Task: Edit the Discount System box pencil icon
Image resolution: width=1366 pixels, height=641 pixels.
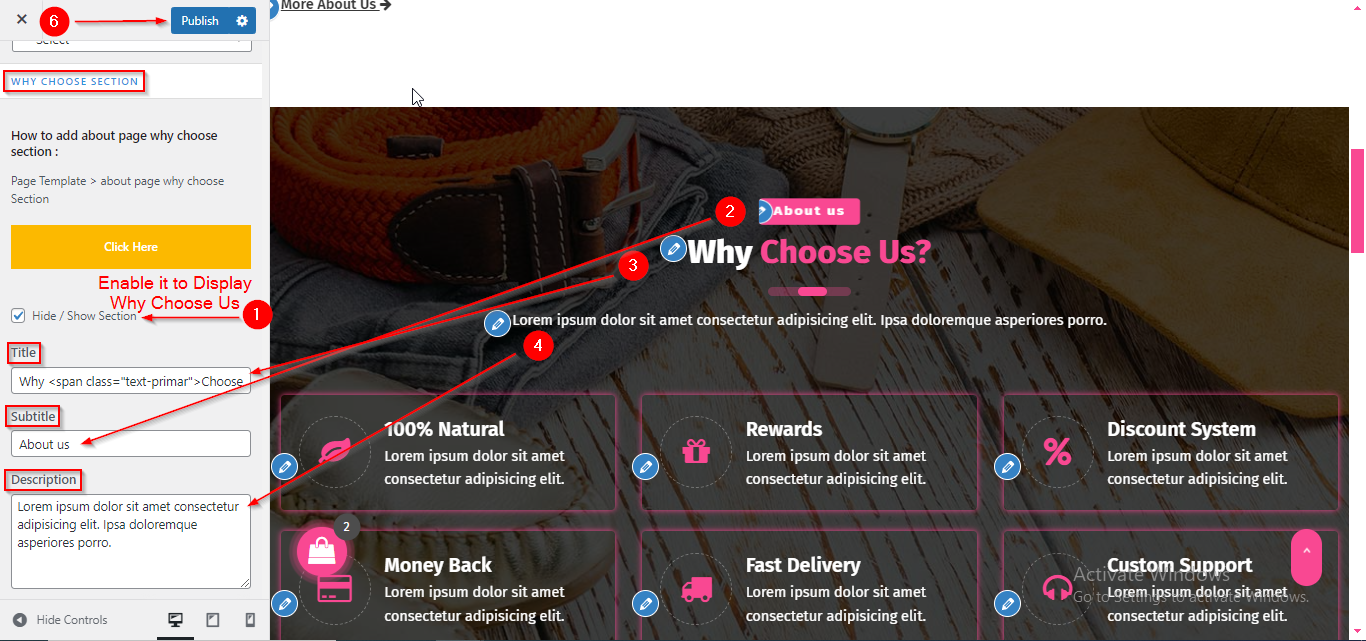Action: pyautogui.click(x=1008, y=466)
